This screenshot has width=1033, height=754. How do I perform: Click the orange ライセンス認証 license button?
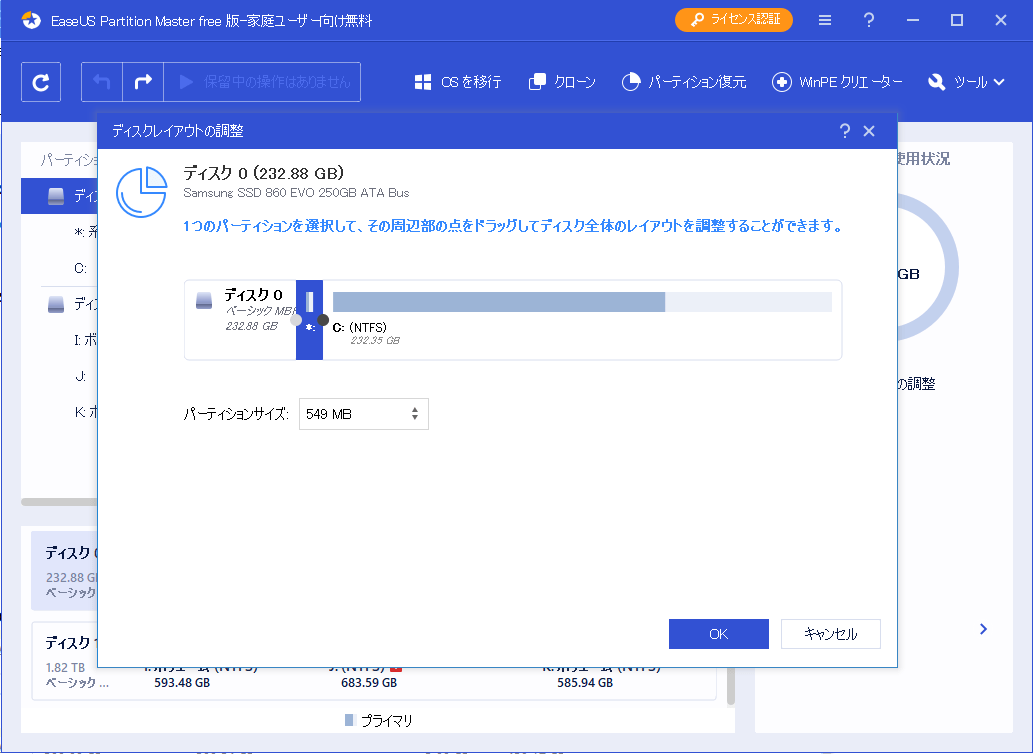[x=734, y=20]
